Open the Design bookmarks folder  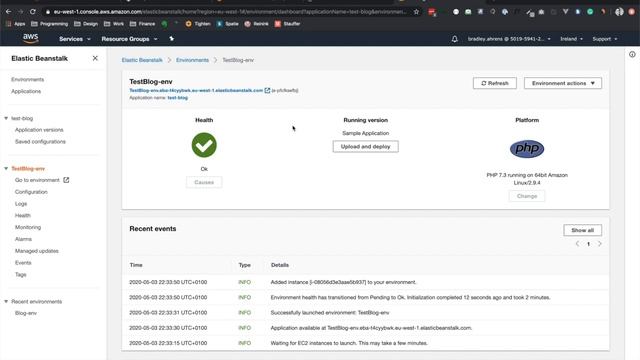86,24
